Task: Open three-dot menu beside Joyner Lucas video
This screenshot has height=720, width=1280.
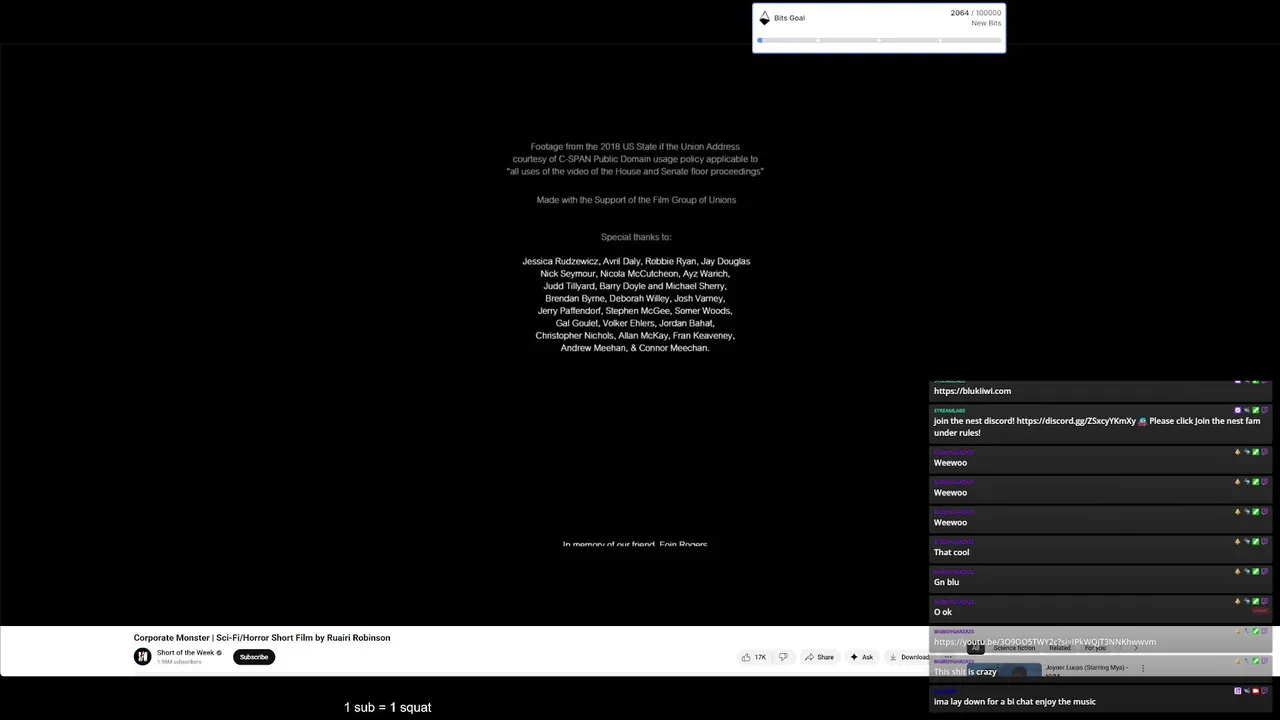Action: point(1143,668)
